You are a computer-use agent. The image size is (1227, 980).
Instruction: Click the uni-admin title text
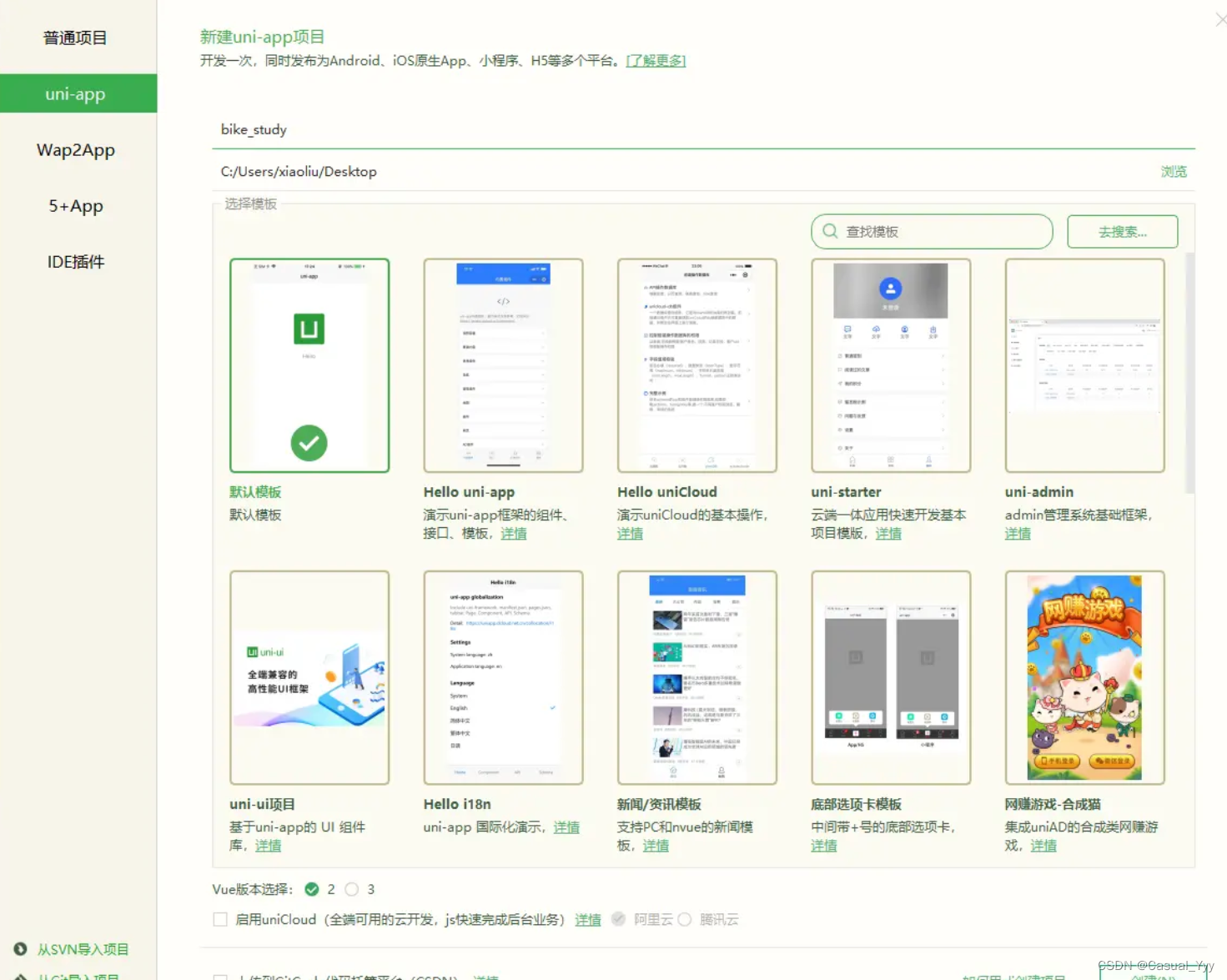click(1039, 492)
